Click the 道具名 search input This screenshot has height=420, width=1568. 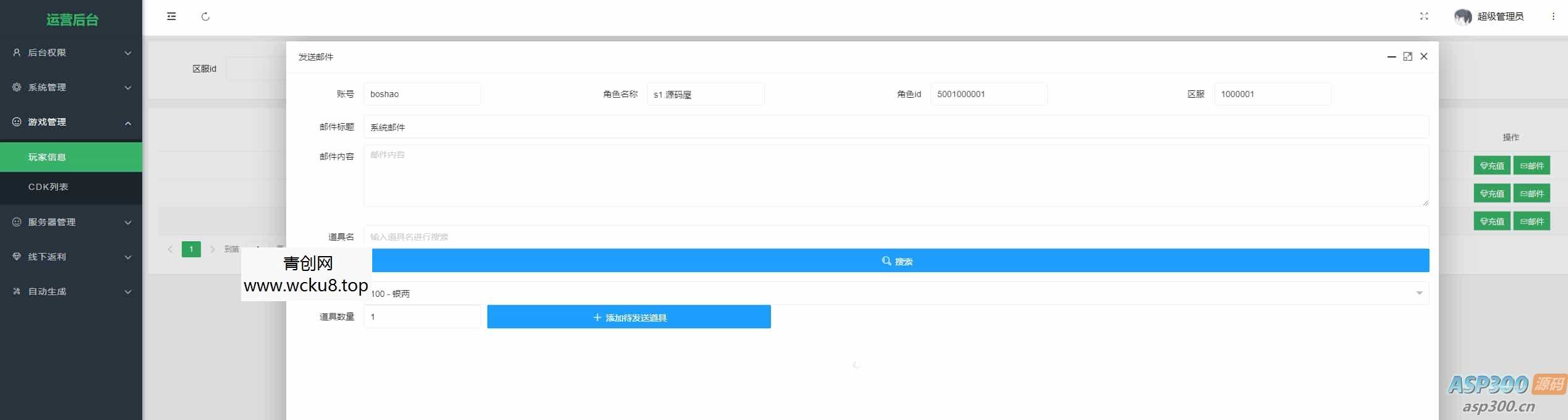point(897,236)
